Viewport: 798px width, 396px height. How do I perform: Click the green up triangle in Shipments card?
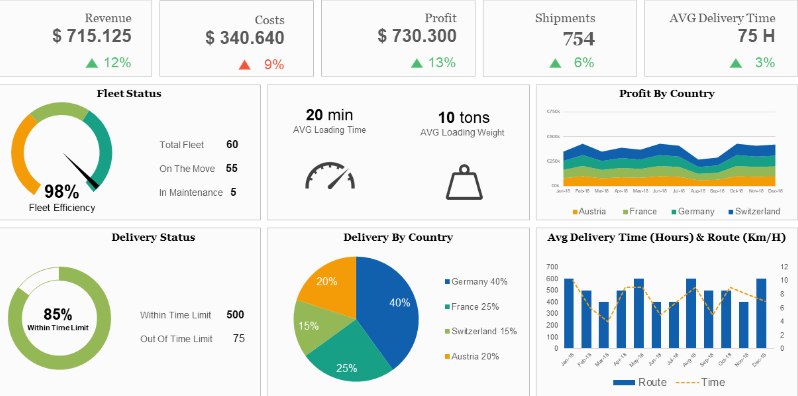pyautogui.click(x=555, y=63)
